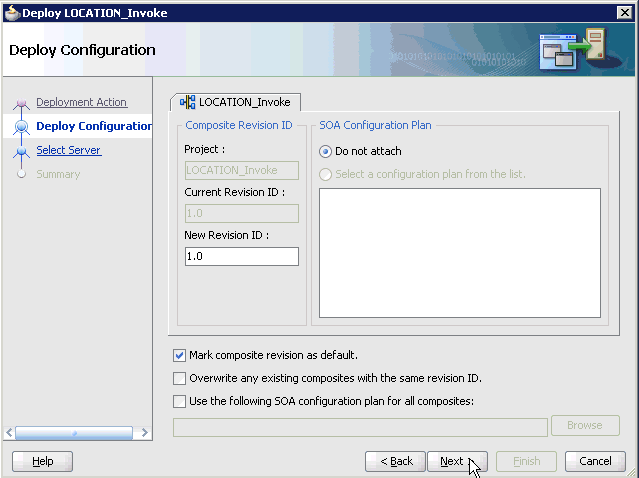Enable Overwrite any existing composites checkbox
This screenshot has width=639, height=478.
point(179,378)
